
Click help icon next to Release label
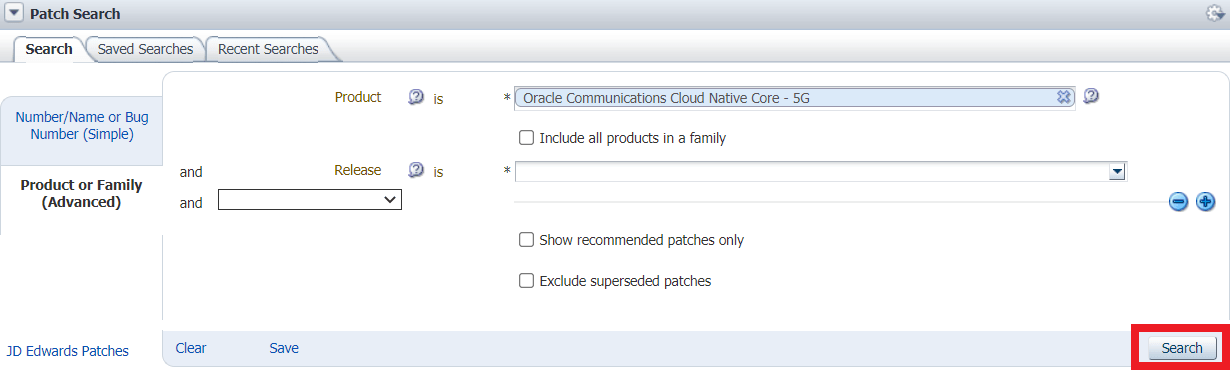pyautogui.click(x=417, y=171)
